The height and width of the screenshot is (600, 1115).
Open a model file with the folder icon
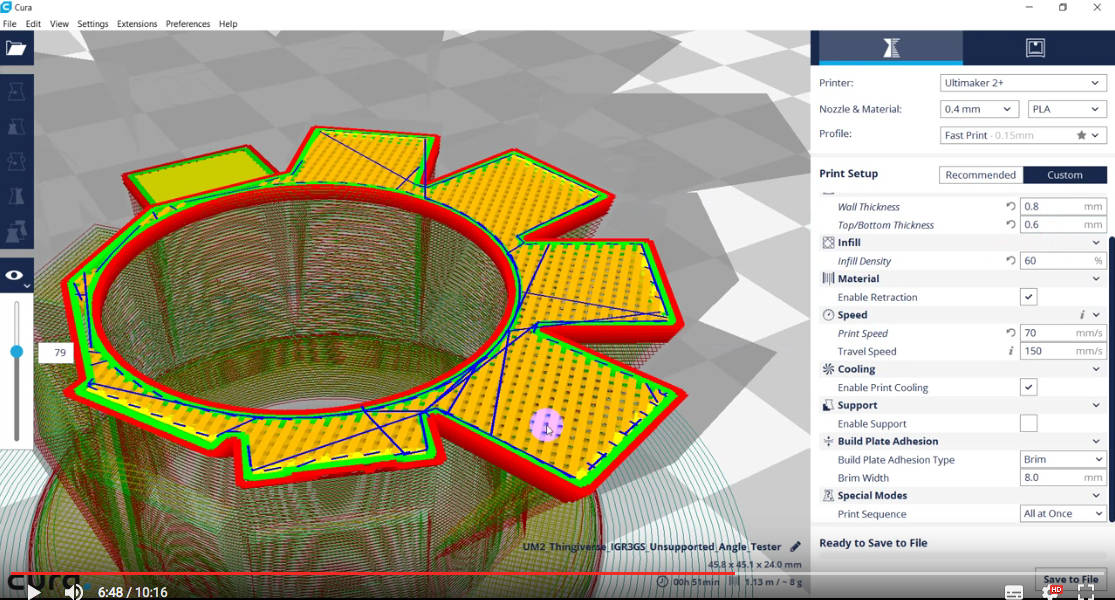coord(16,48)
